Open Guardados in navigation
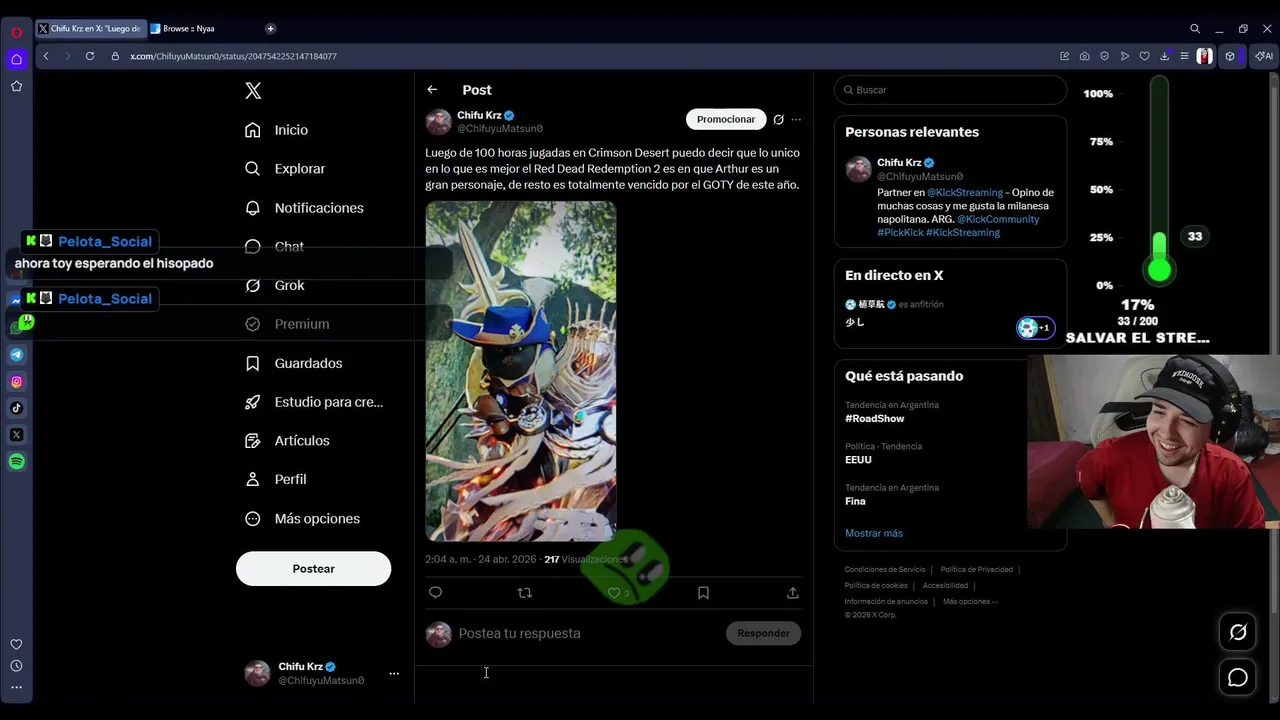Viewport: 1280px width, 720px height. 295,363
